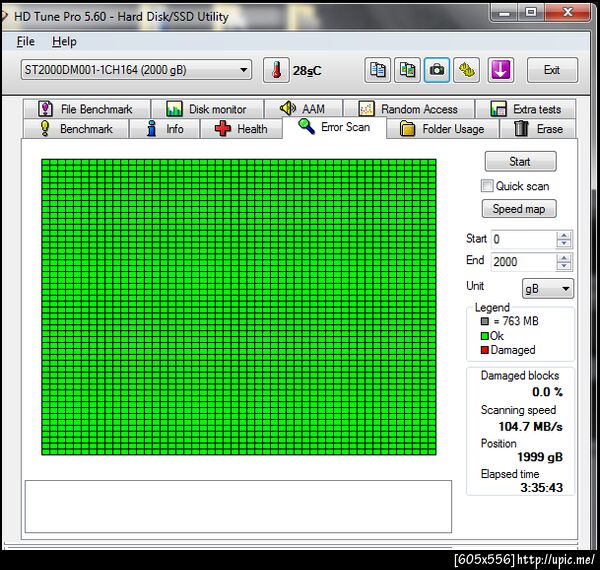Switch to the Health tab
The width and height of the screenshot is (600, 570).
[x=241, y=129]
